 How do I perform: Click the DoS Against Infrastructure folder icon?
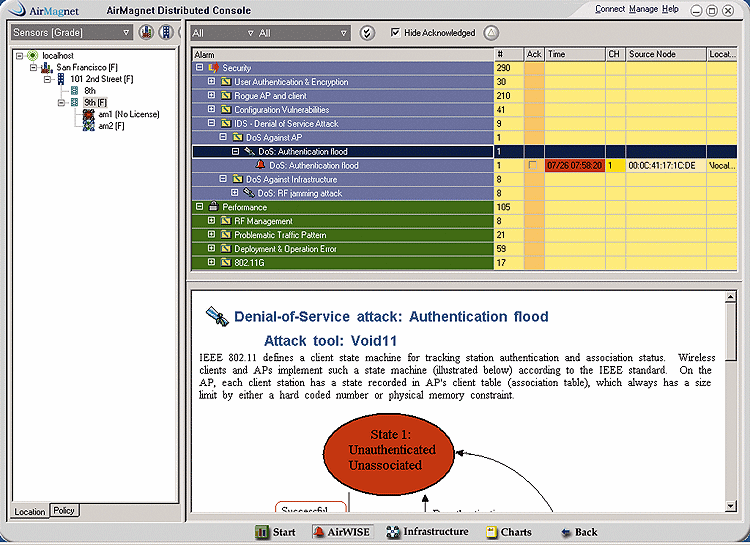(x=238, y=179)
